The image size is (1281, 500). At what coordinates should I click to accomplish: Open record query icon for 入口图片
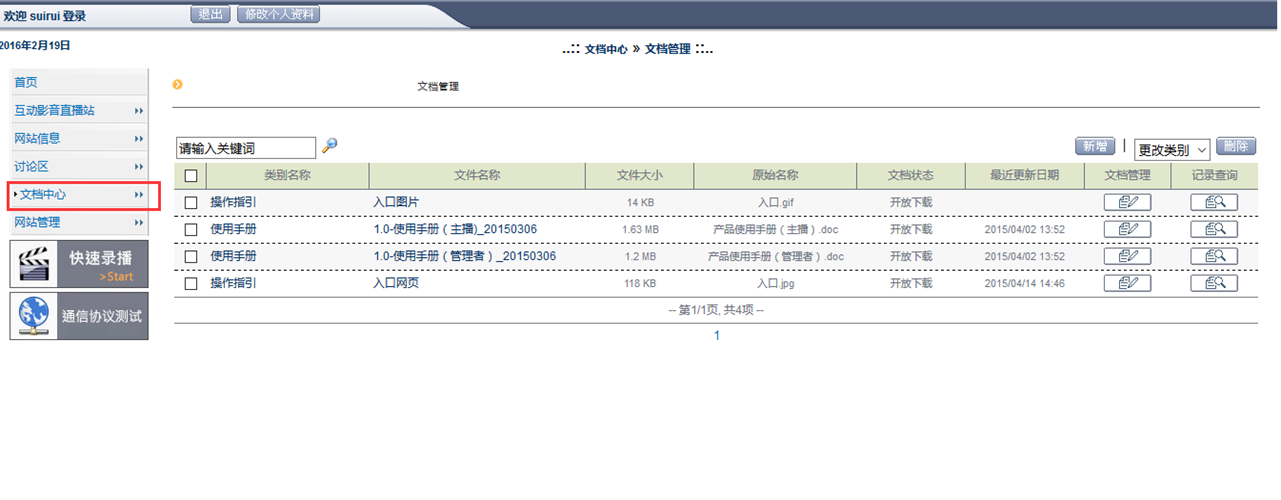coord(1214,202)
